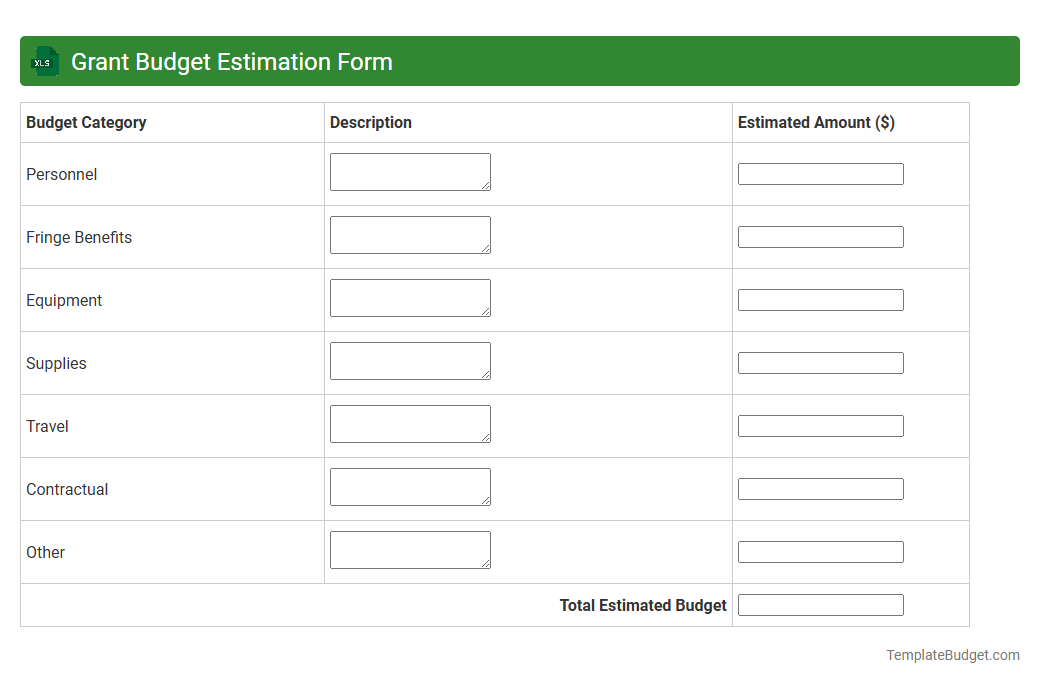1040x684 pixels.
Task: Open the TemplateBudget.com link
Action: point(952,655)
